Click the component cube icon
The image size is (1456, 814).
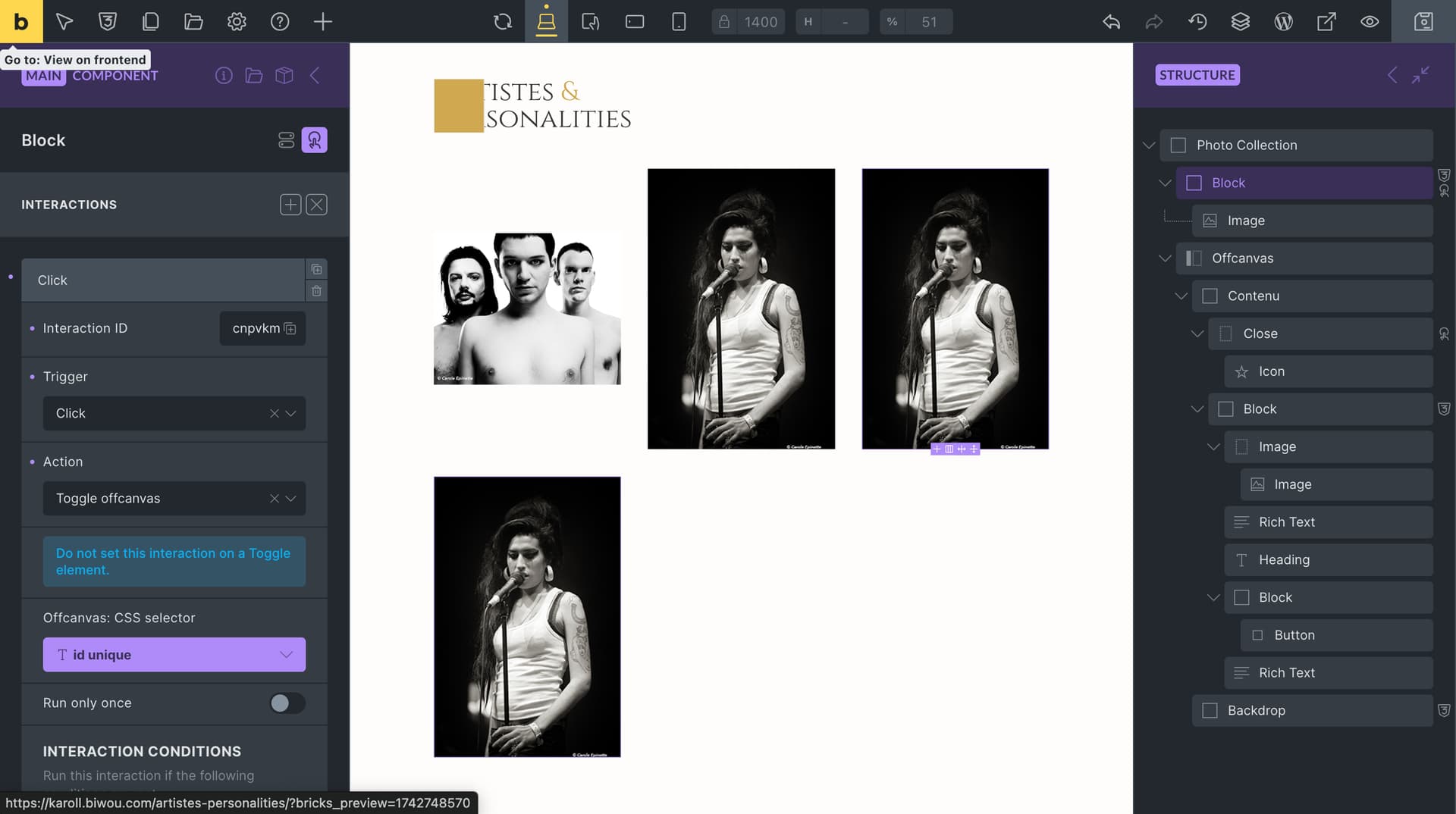(284, 76)
